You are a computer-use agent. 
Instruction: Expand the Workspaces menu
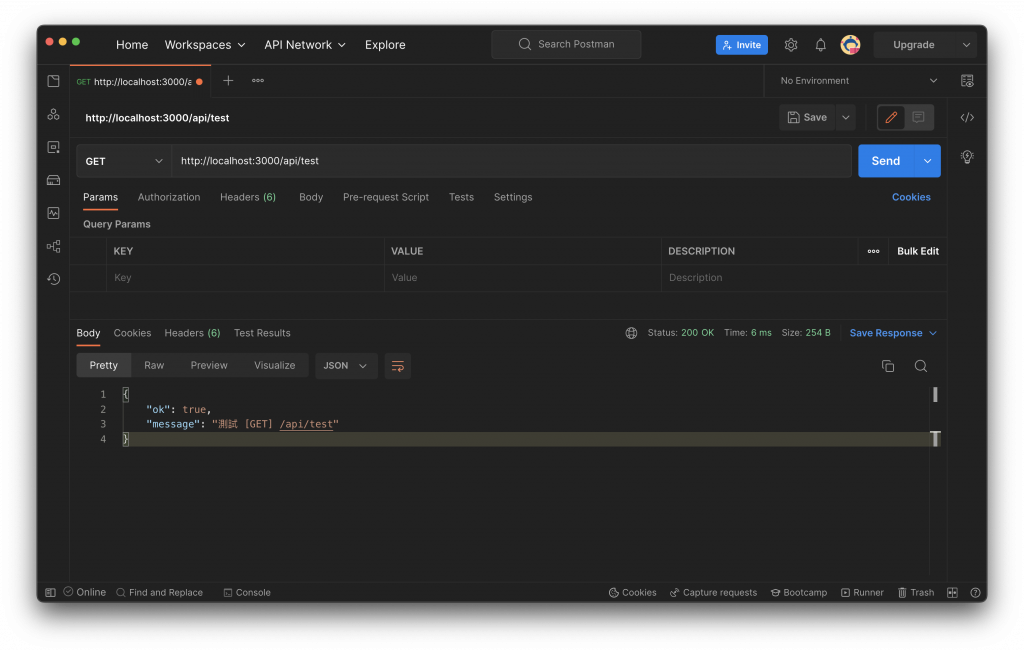(x=205, y=44)
